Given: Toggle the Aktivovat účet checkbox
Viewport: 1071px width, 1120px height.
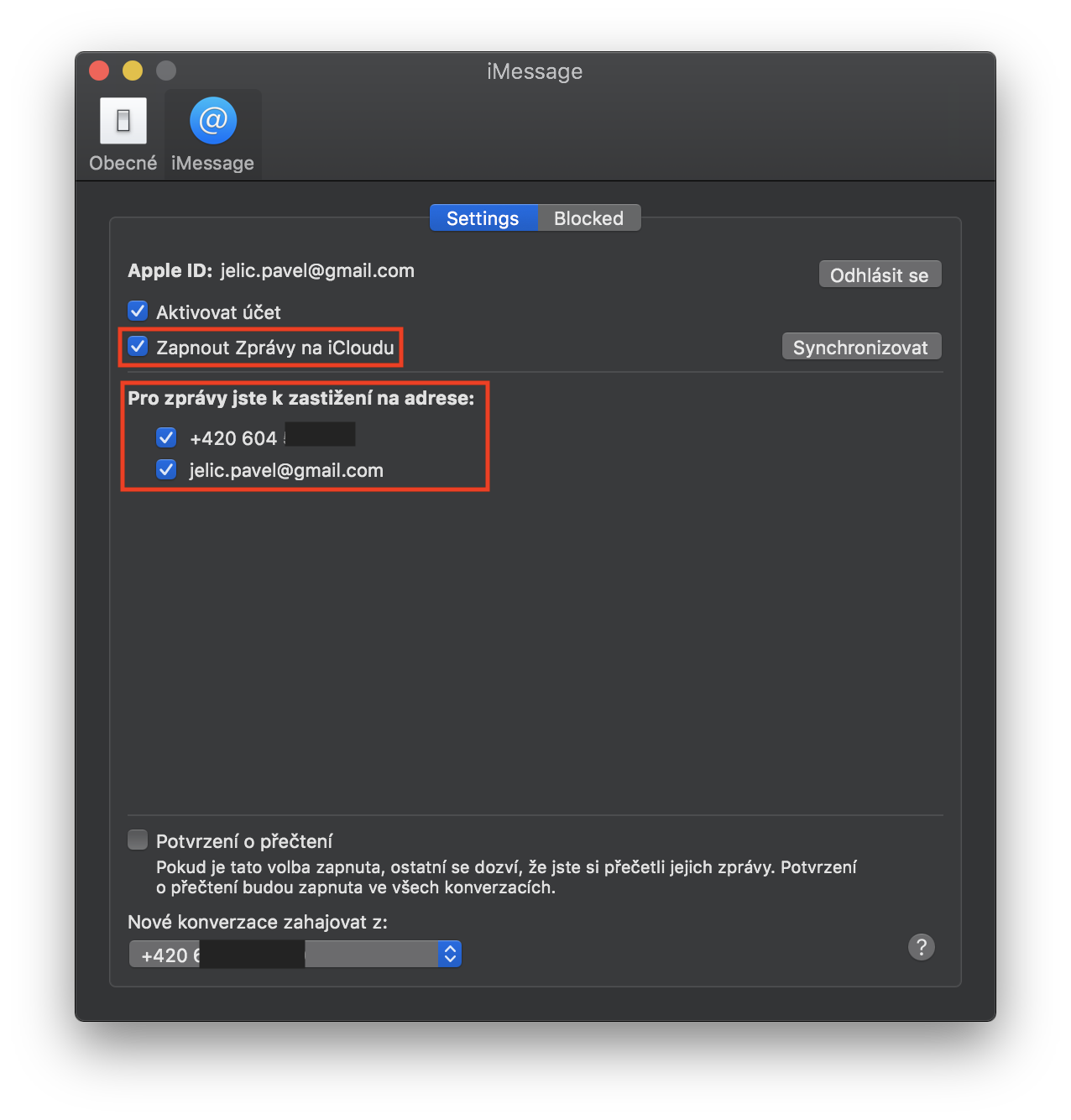Looking at the screenshot, I should 138,311.
